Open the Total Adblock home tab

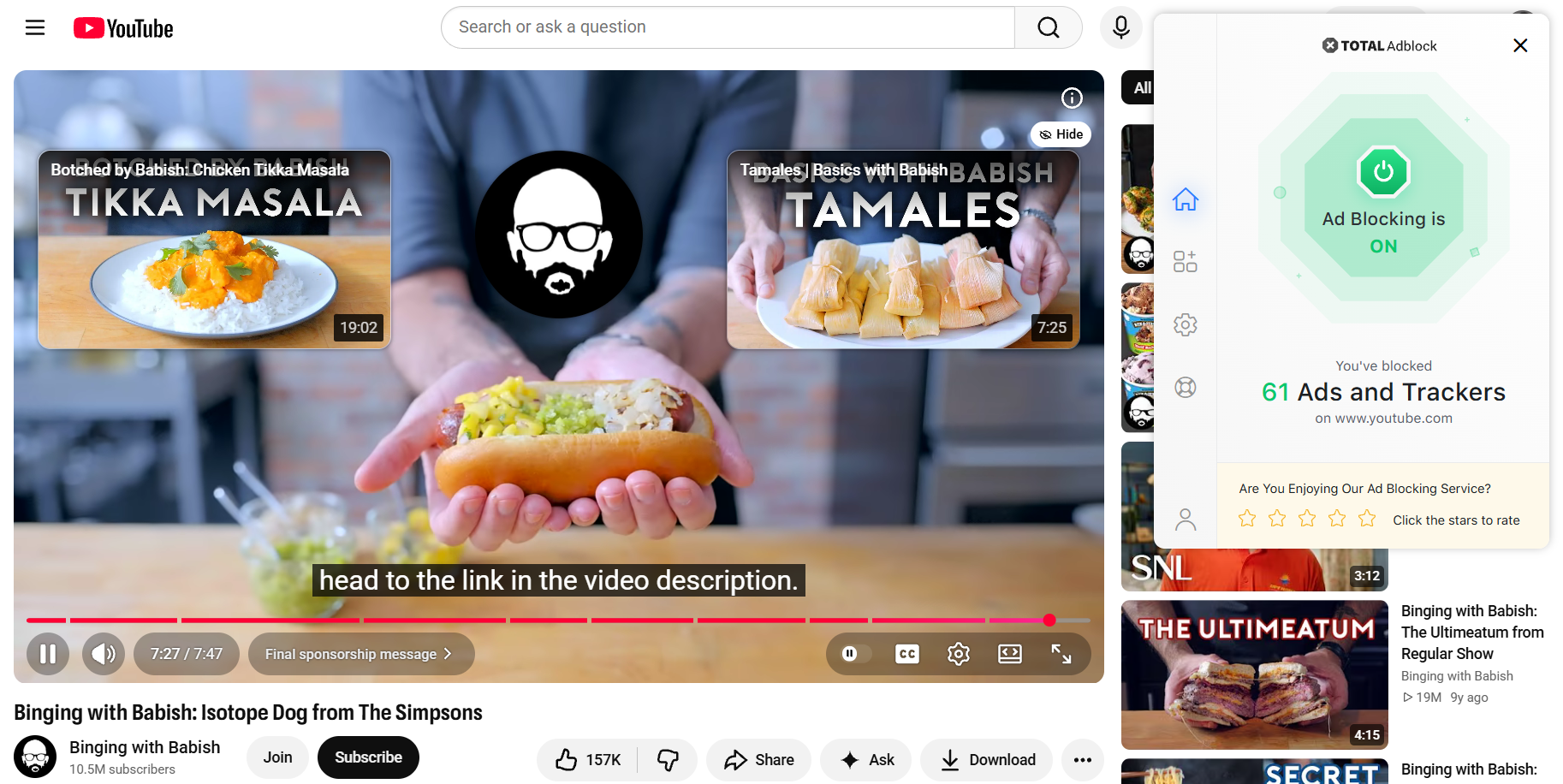(1186, 199)
